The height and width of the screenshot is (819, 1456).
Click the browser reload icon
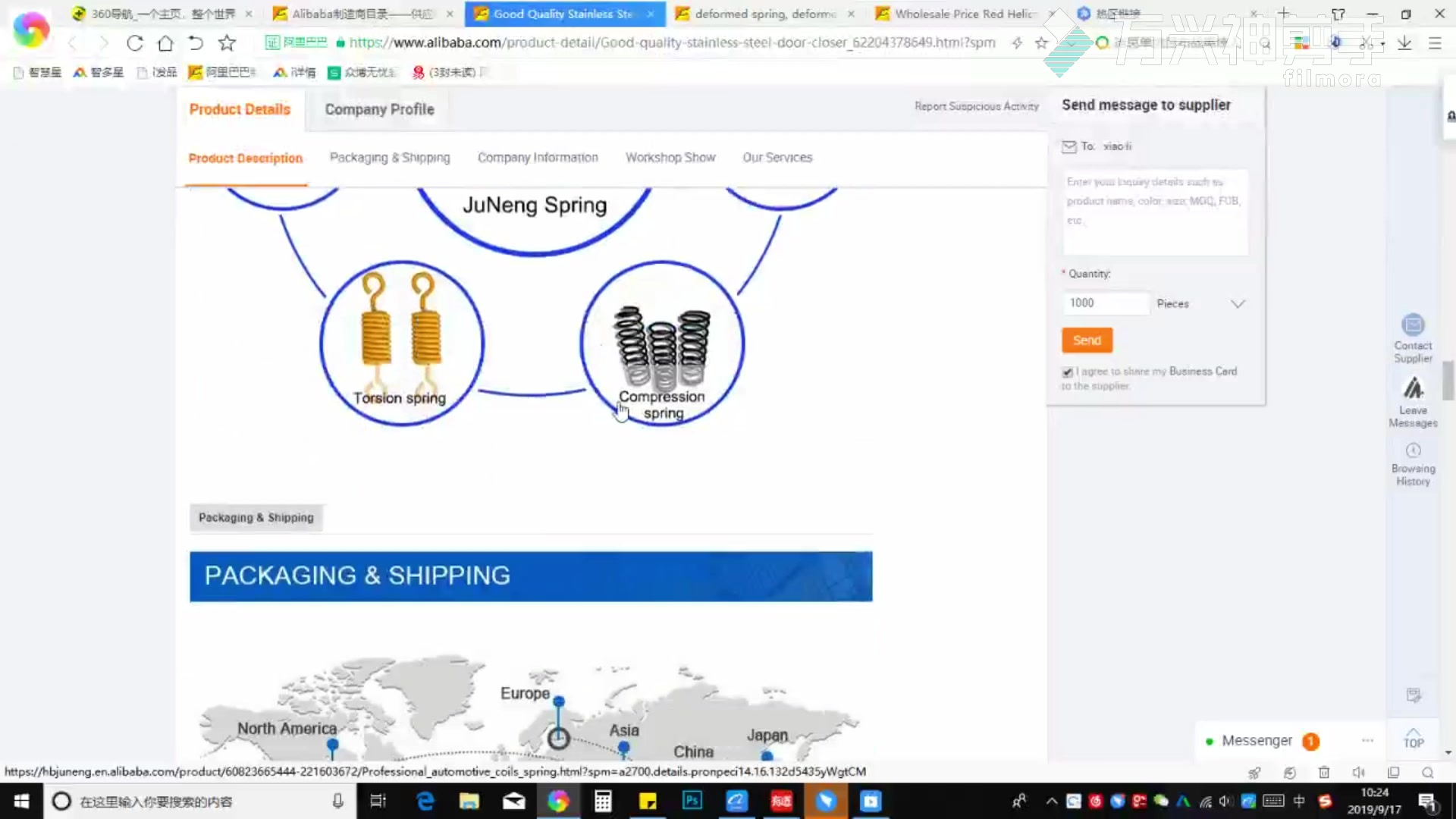tap(135, 43)
